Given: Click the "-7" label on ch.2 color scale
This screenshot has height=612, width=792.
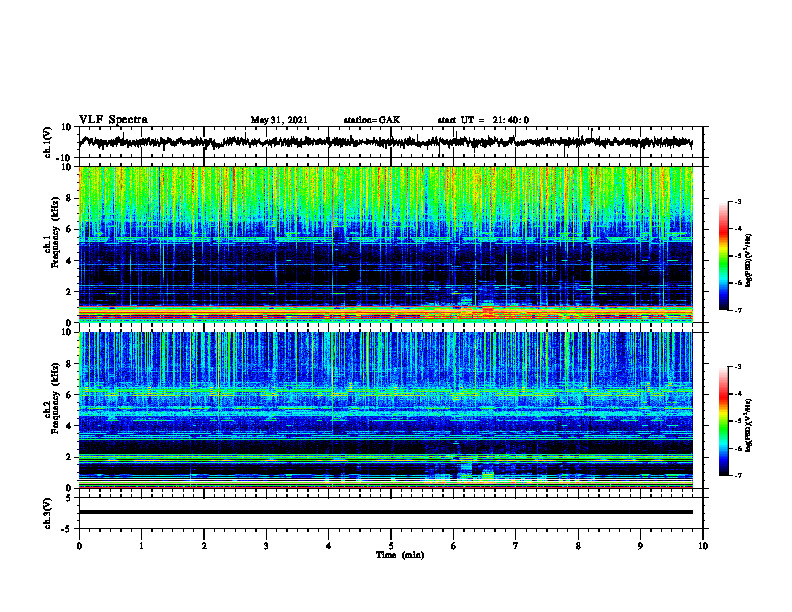Looking at the screenshot, I should click(x=737, y=475).
